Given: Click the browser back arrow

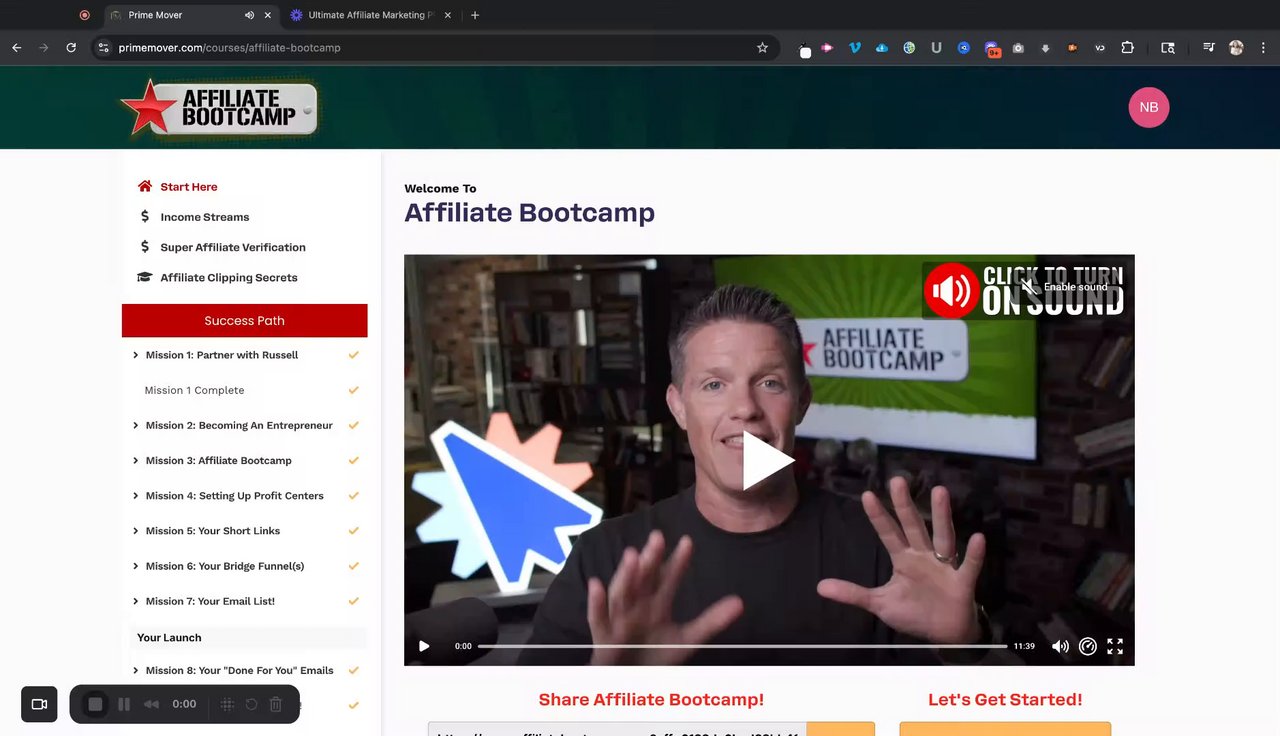Looking at the screenshot, I should pos(17,47).
